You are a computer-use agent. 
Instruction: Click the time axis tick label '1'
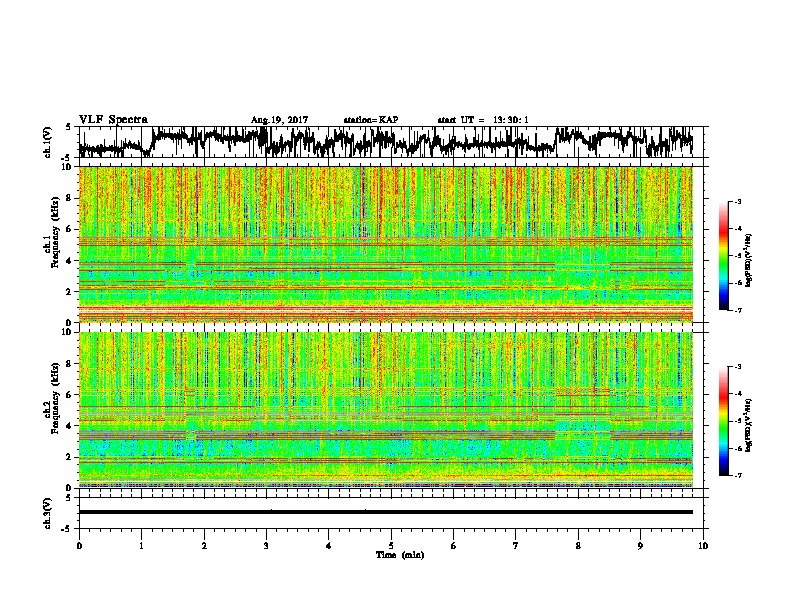click(x=141, y=546)
